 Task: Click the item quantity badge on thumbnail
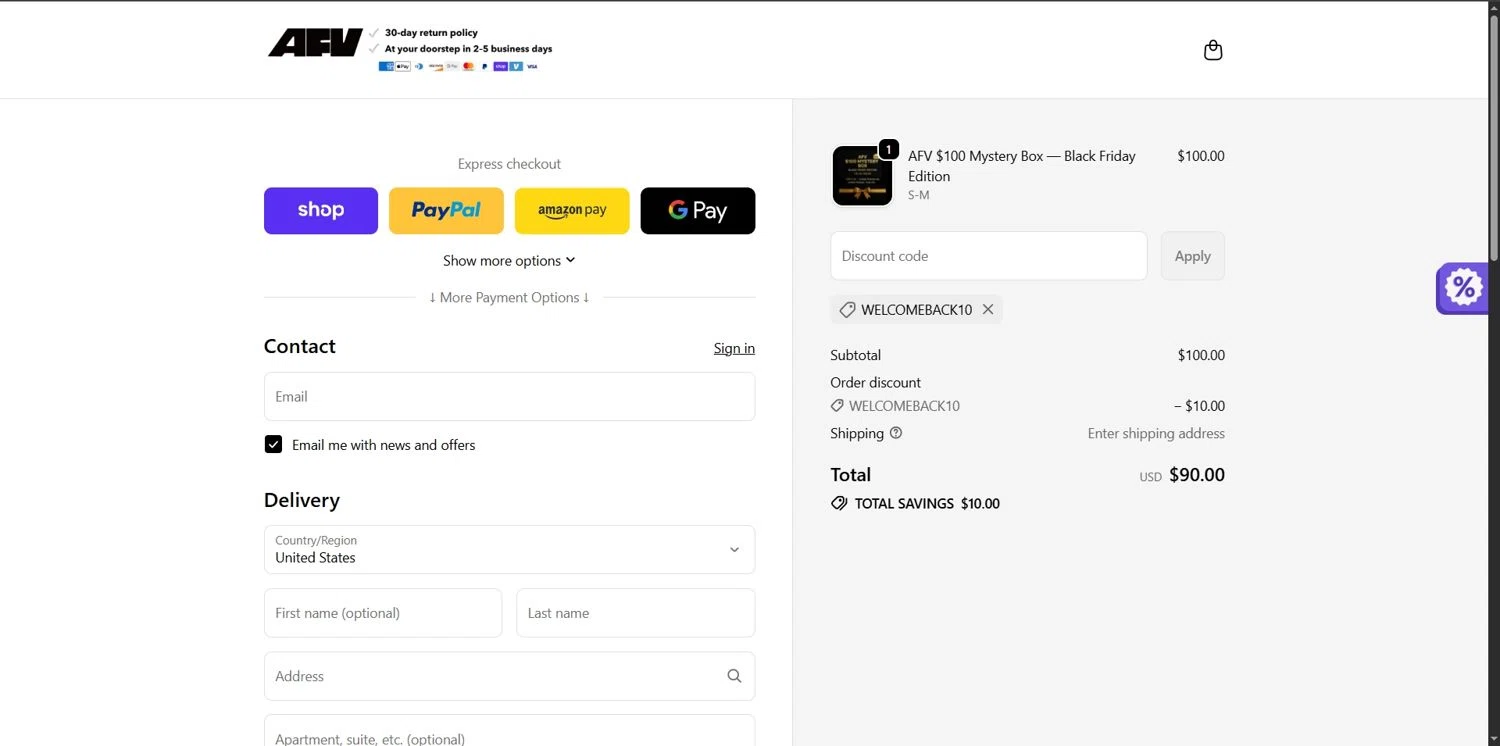click(888, 150)
